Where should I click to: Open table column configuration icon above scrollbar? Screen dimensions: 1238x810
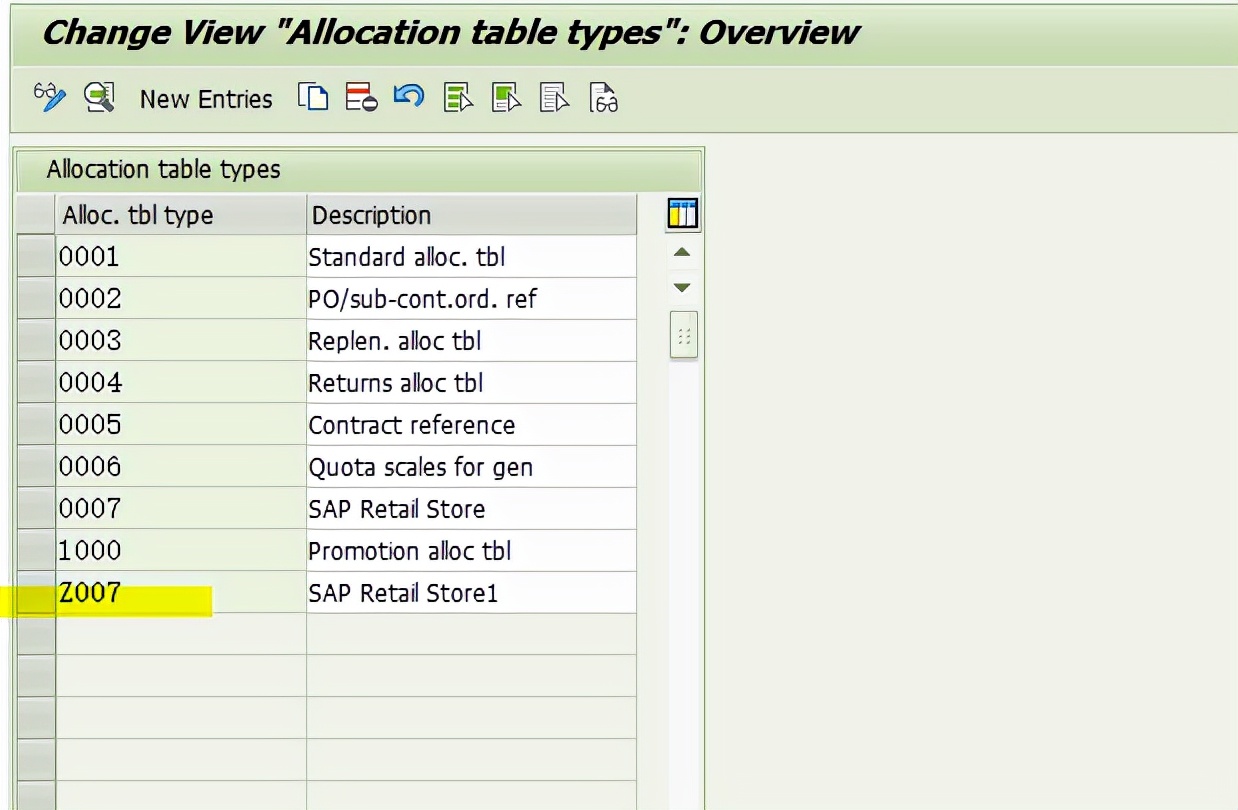(683, 213)
